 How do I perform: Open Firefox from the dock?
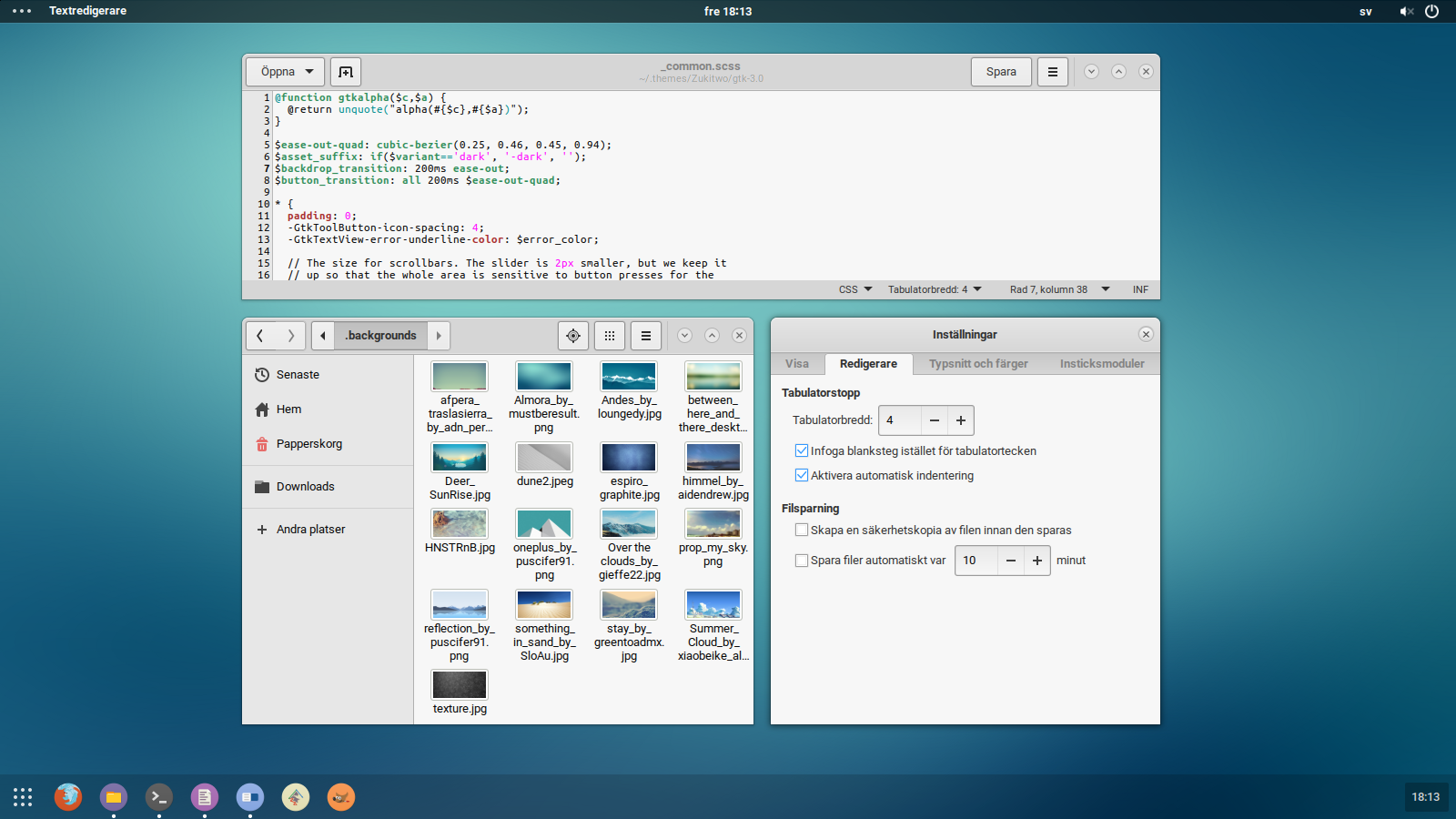point(68,797)
